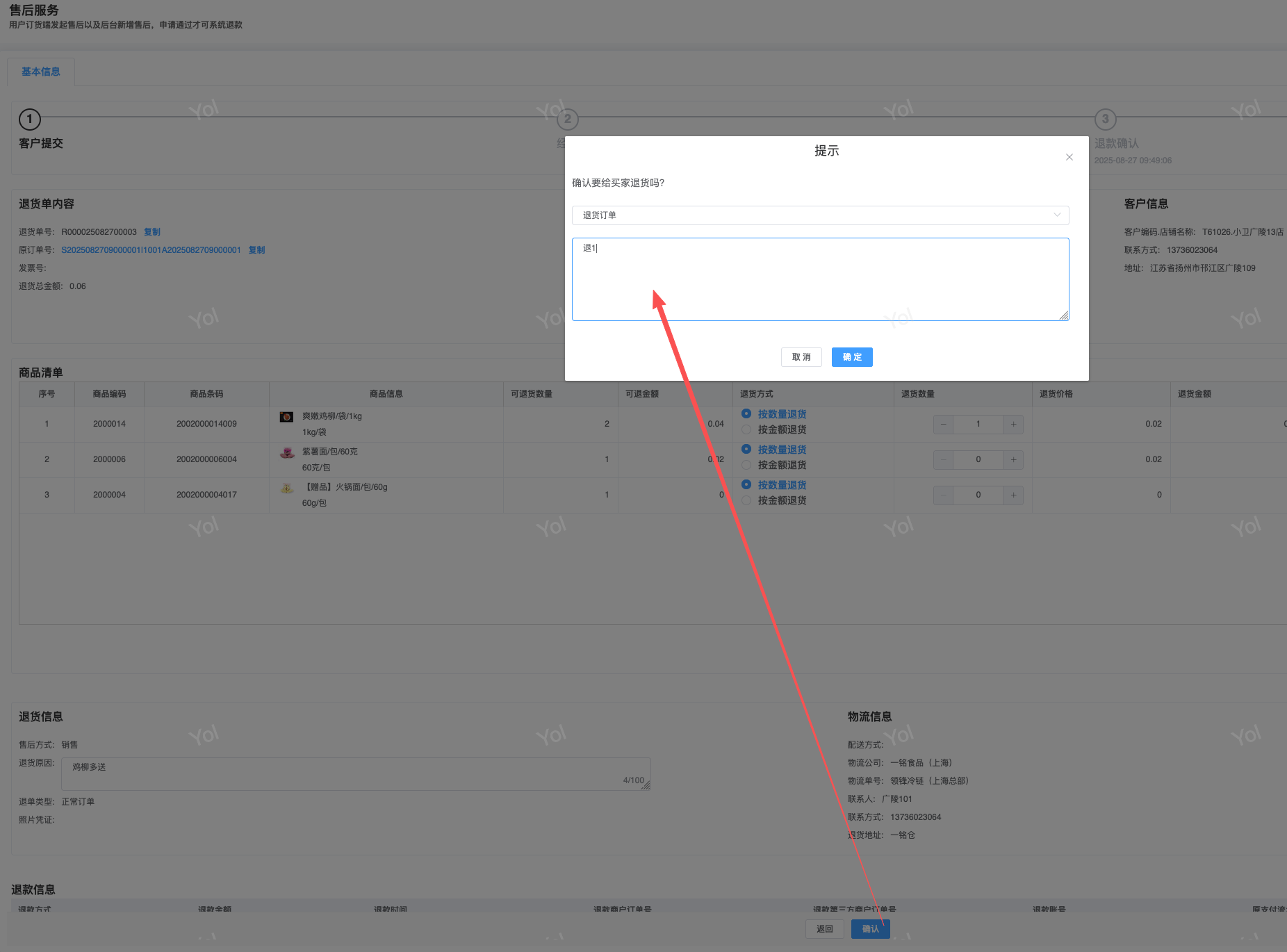This screenshot has width=1287, height=952.
Task: Click the 返回 button at the bottom
Action: pos(825,929)
